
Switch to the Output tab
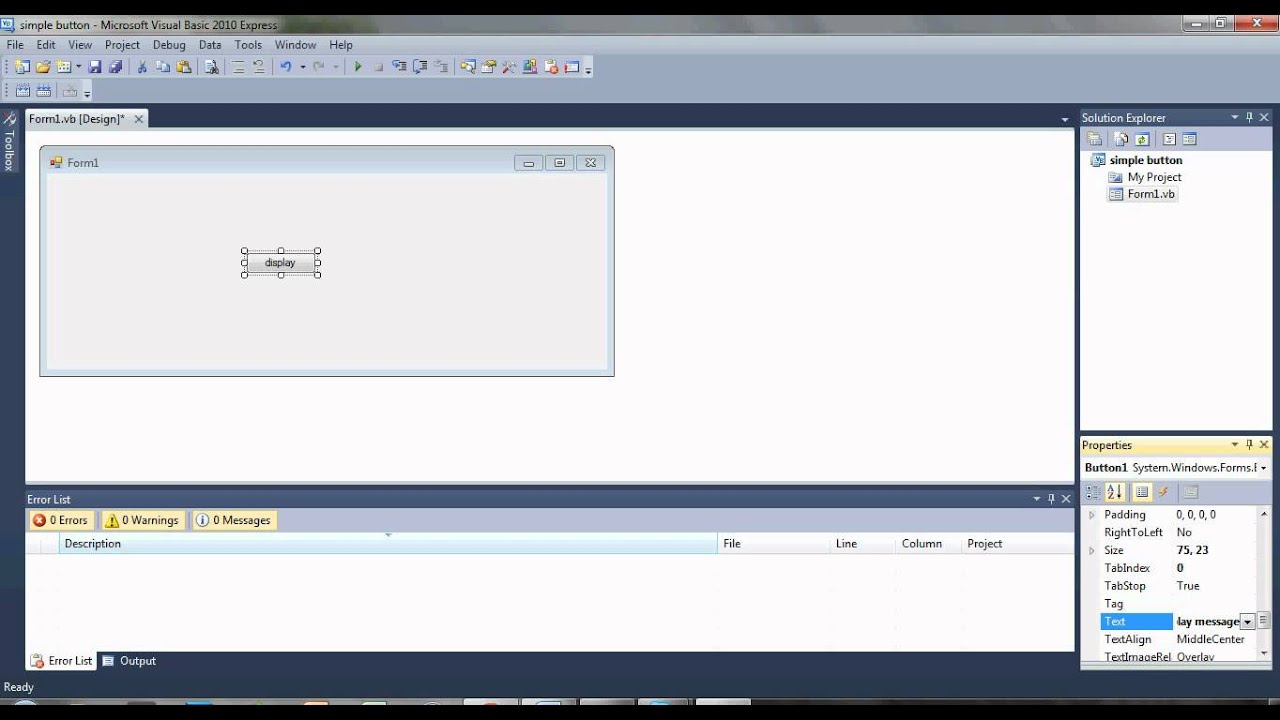pyautogui.click(x=129, y=661)
